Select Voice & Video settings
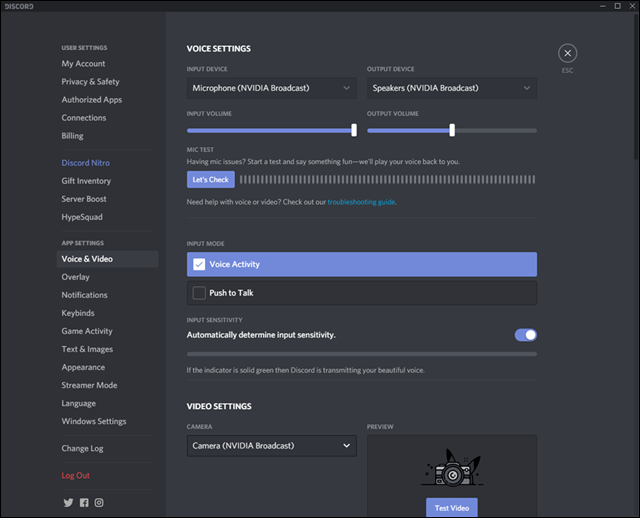 point(107,259)
